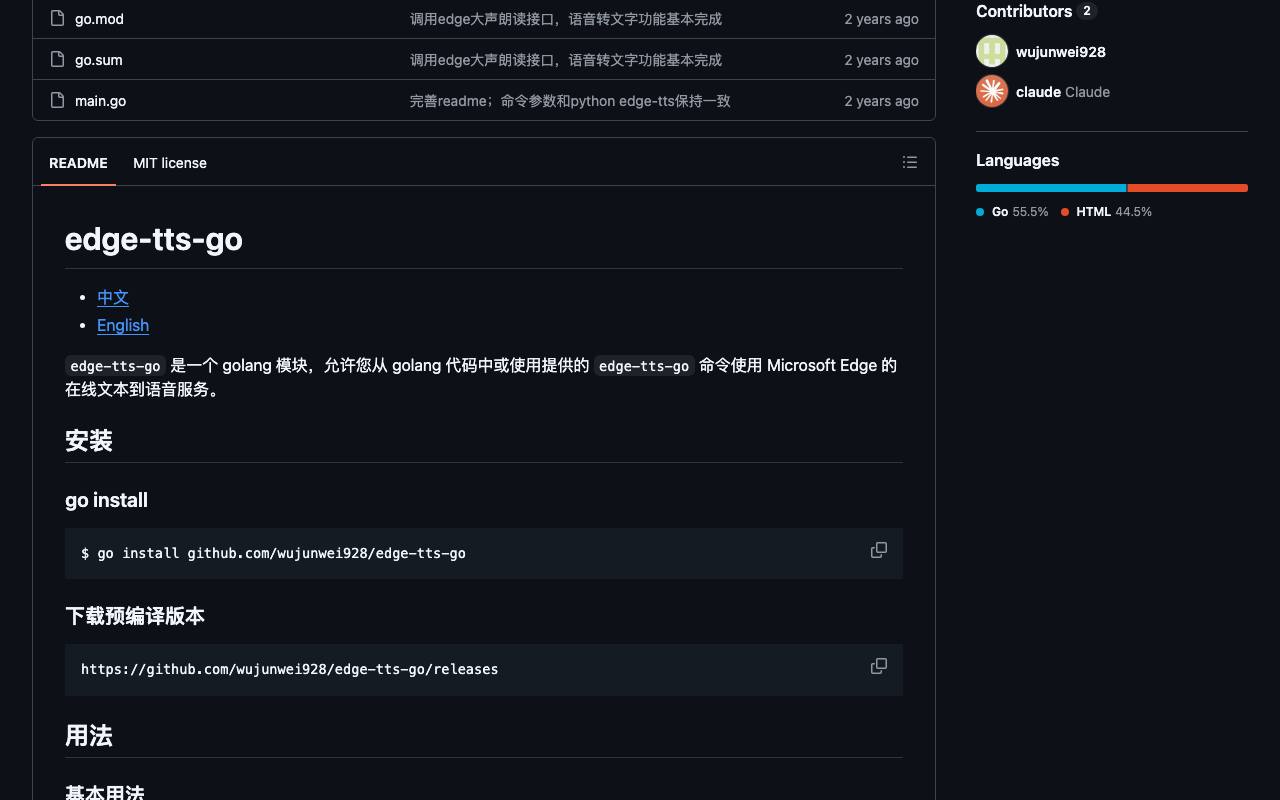The image size is (1280, 800).
Task: Click '2 years ago' on main.go row
Action: 881,101
